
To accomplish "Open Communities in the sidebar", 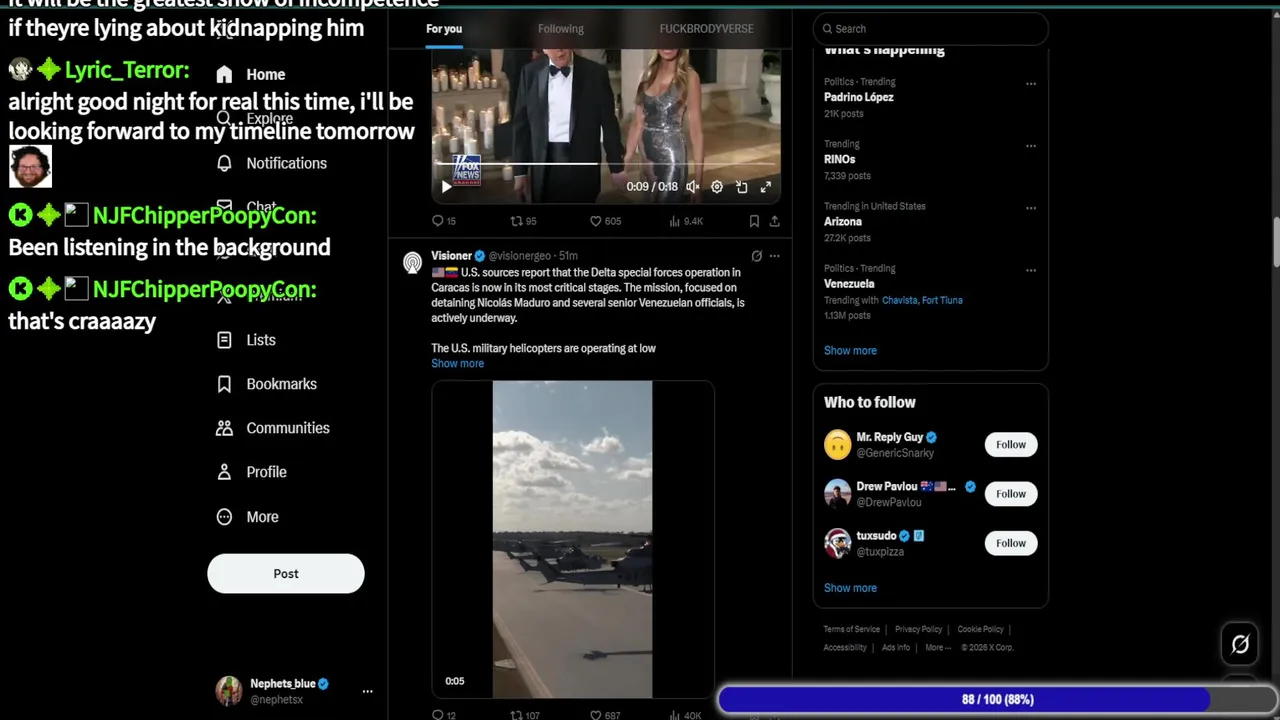I will (273, 428).
